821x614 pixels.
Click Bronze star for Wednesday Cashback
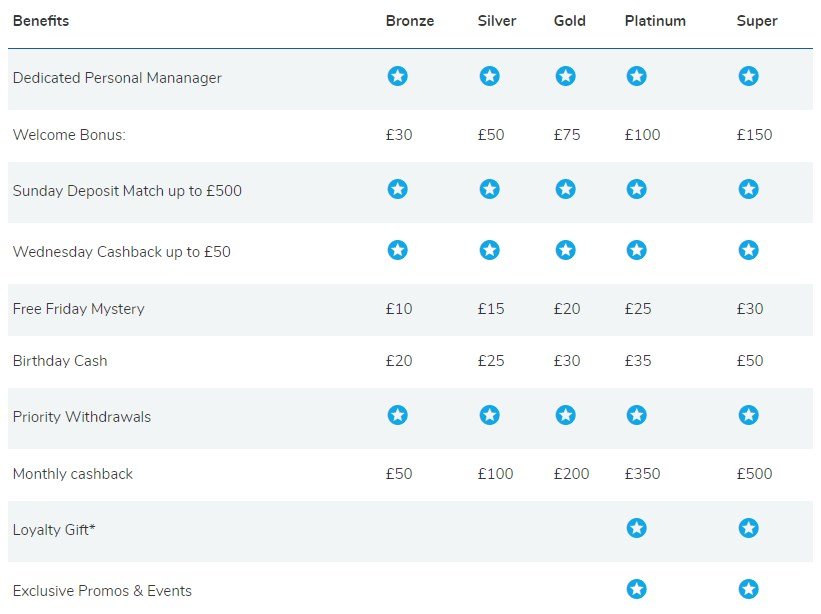tap(397, 250)
